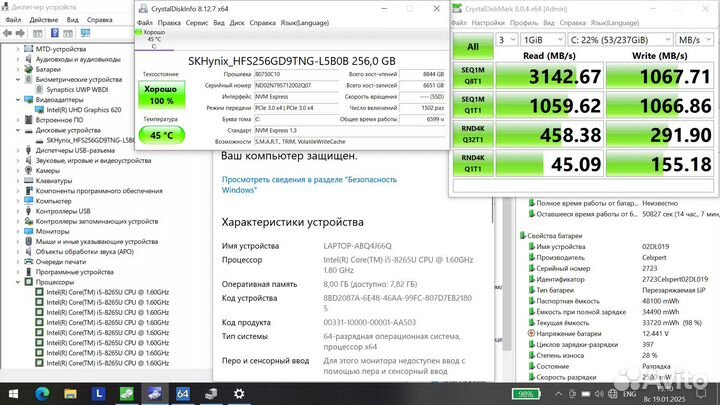Viewport: 720px width, 405px height.
Task: Run the SEQ1M Q8T1 test button
Action: pos(473,76)
